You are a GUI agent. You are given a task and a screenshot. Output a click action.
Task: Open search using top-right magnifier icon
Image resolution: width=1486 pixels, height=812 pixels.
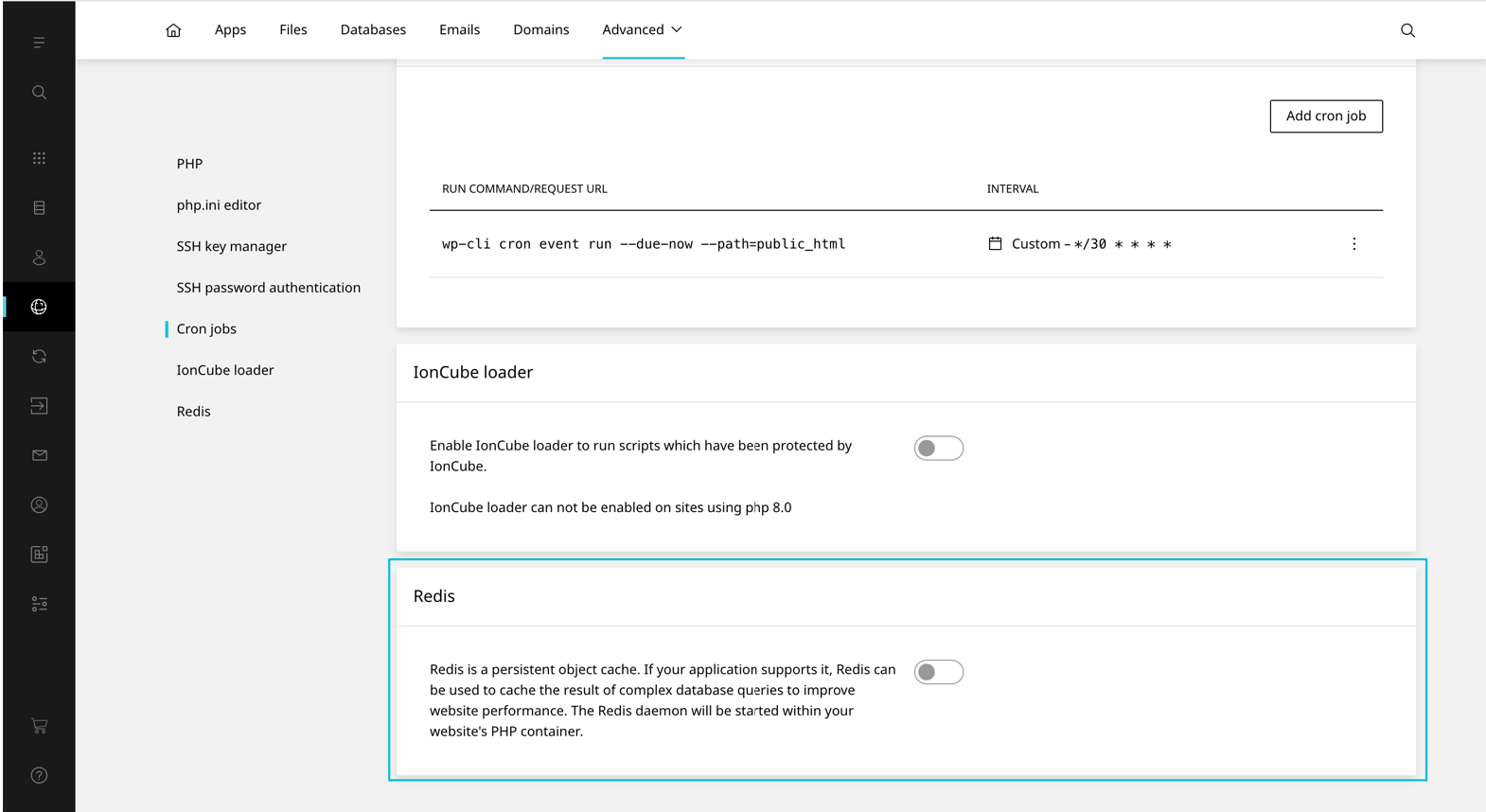tap(1407, 30)
